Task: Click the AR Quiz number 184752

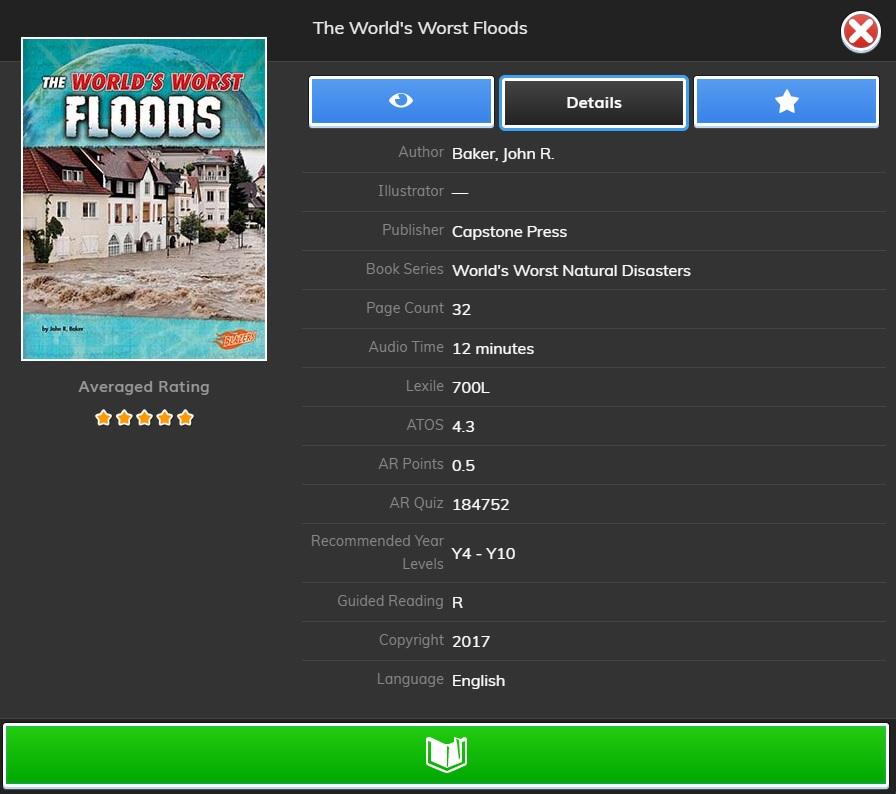Action: [x=481, y=505]
